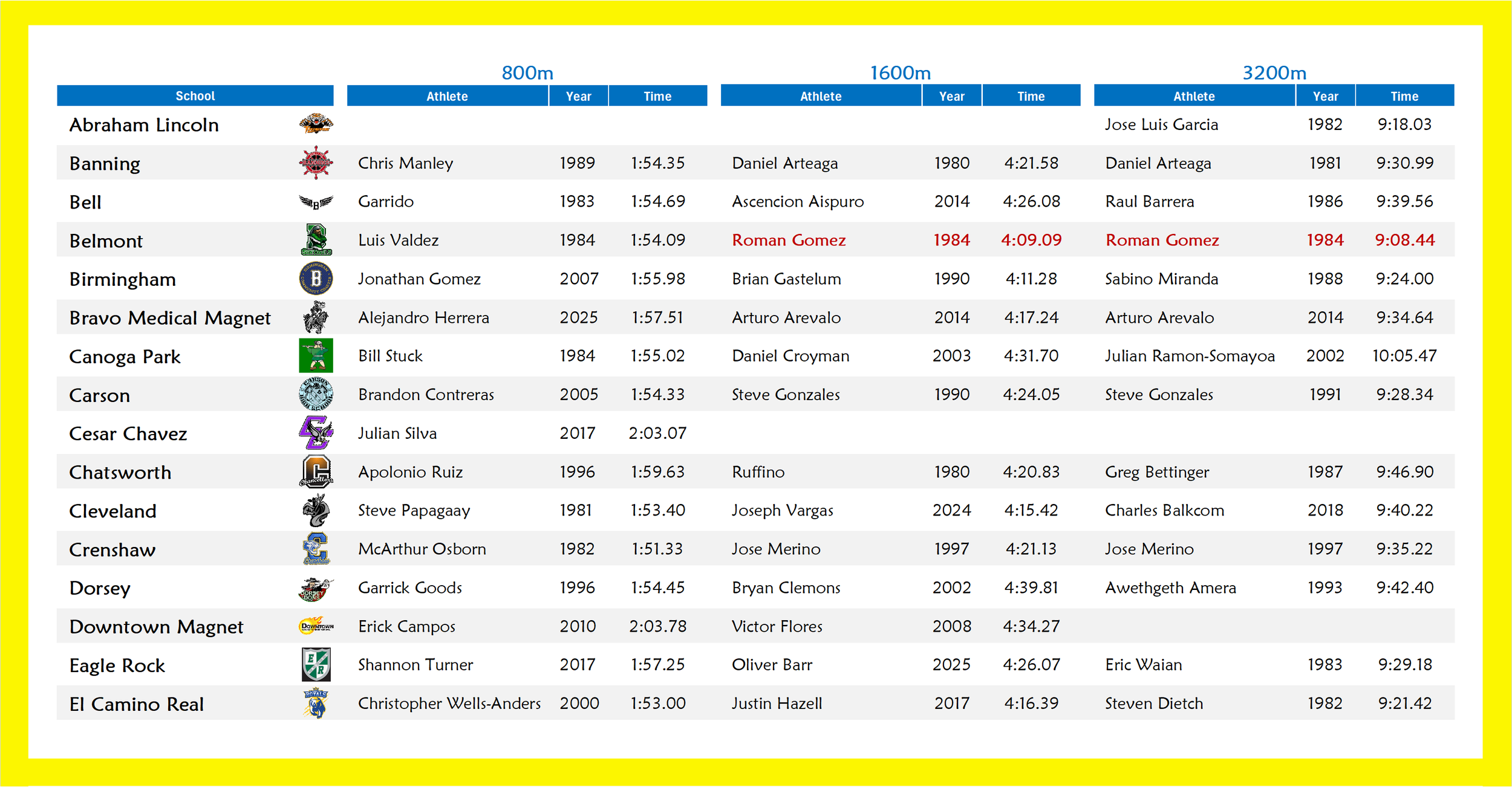The height and width of the screenshot is (787, 1512).
Task: Click the El Camino Real Royals logo
Action: pyautogui.click(x=316, y=703)
